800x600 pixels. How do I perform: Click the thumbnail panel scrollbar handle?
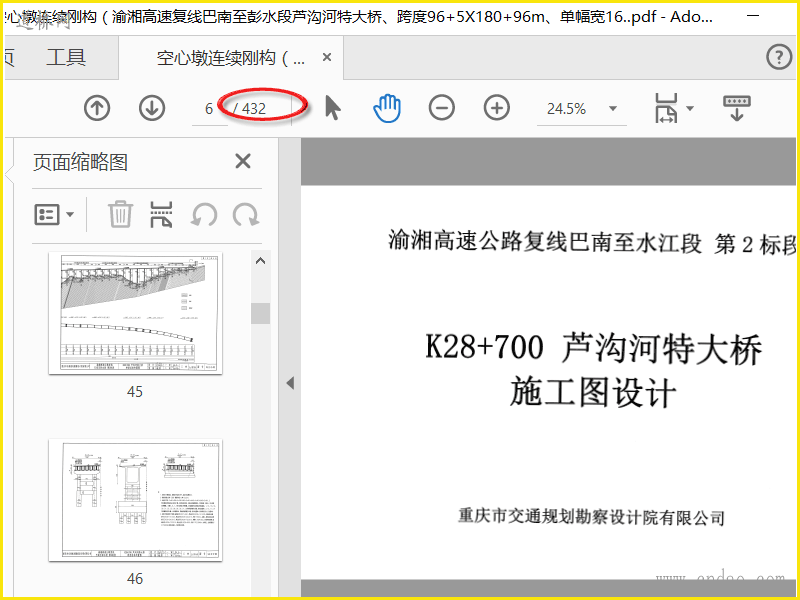tap(260, 313)
